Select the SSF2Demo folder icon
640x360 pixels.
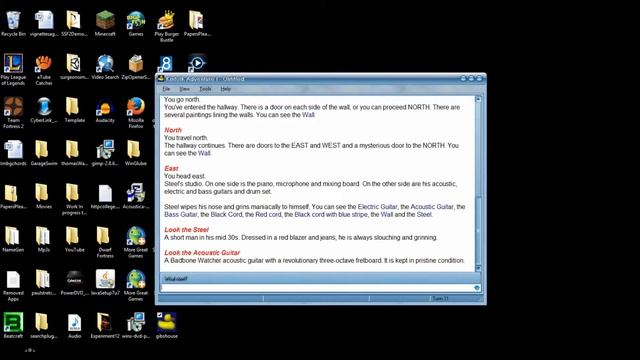pyautogui.click(x=74, y=24)
